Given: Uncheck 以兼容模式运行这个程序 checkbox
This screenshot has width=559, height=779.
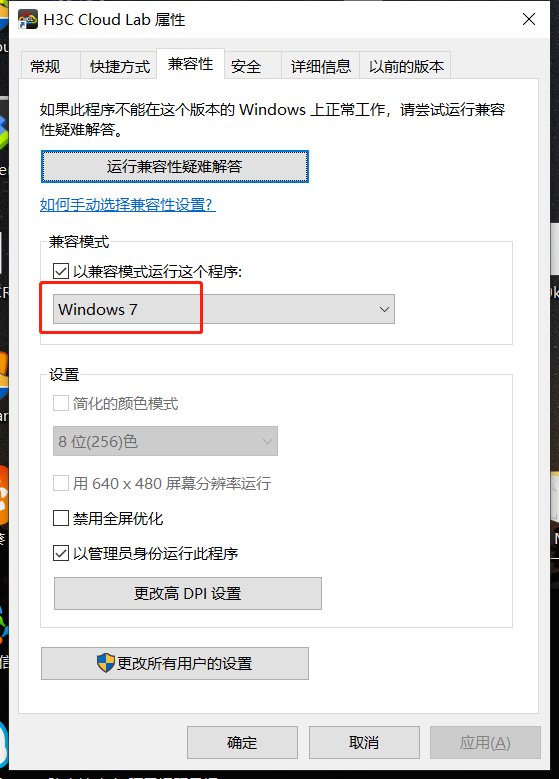Looking at the screenshot, I should click(x=61, y=271).
